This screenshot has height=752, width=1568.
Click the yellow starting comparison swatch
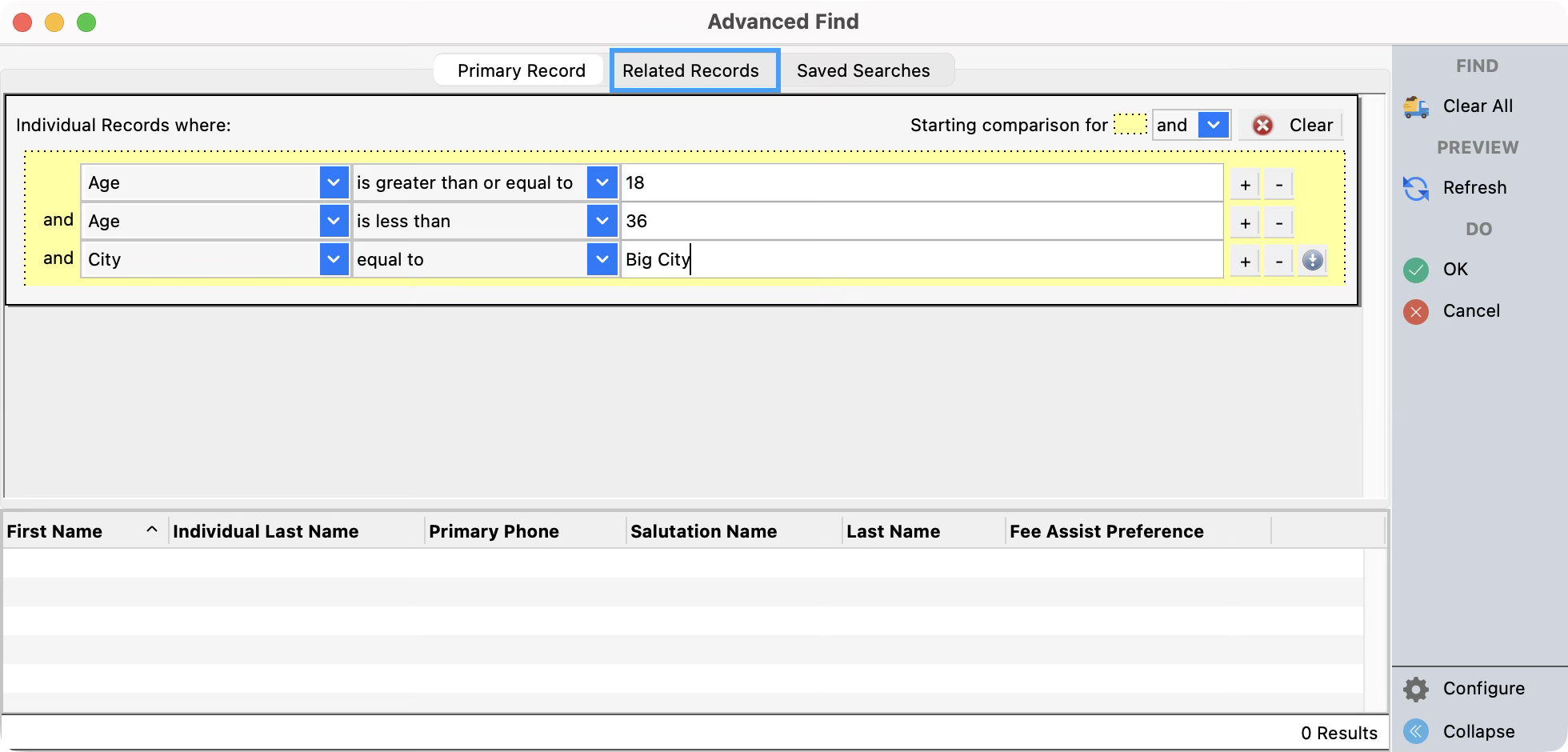coord(1130,125)
